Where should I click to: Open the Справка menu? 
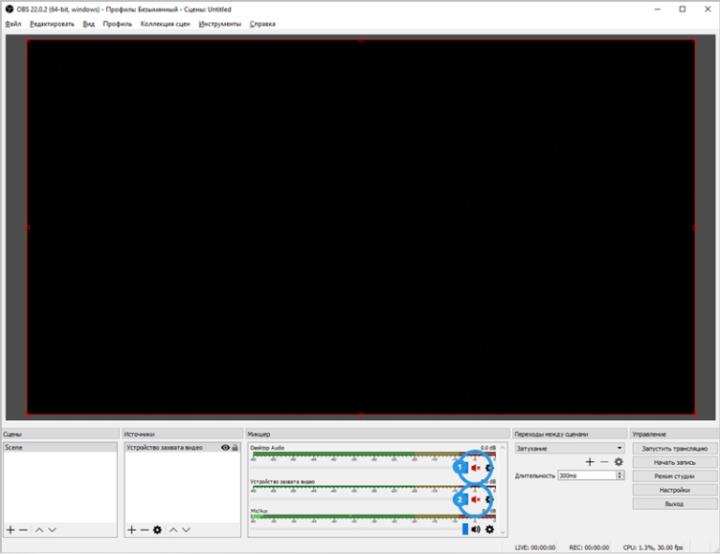263,24
